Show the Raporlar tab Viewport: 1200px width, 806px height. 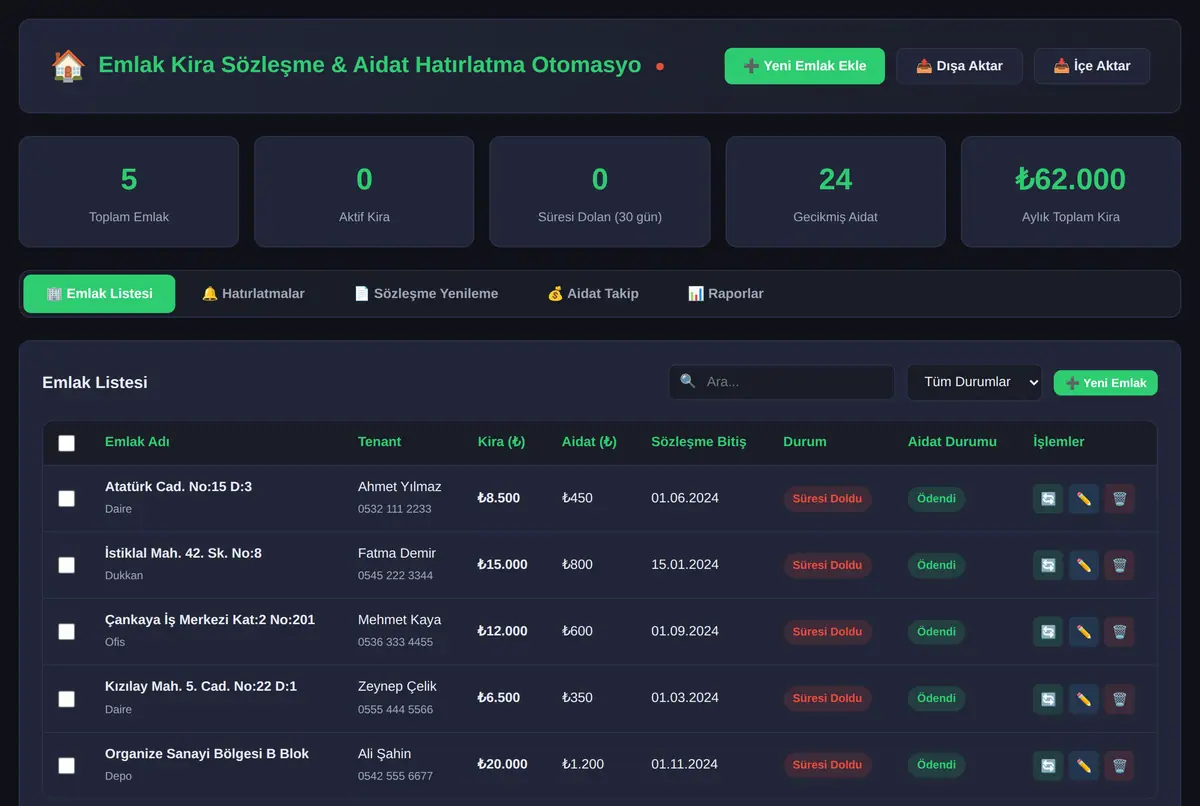(726, 294)
